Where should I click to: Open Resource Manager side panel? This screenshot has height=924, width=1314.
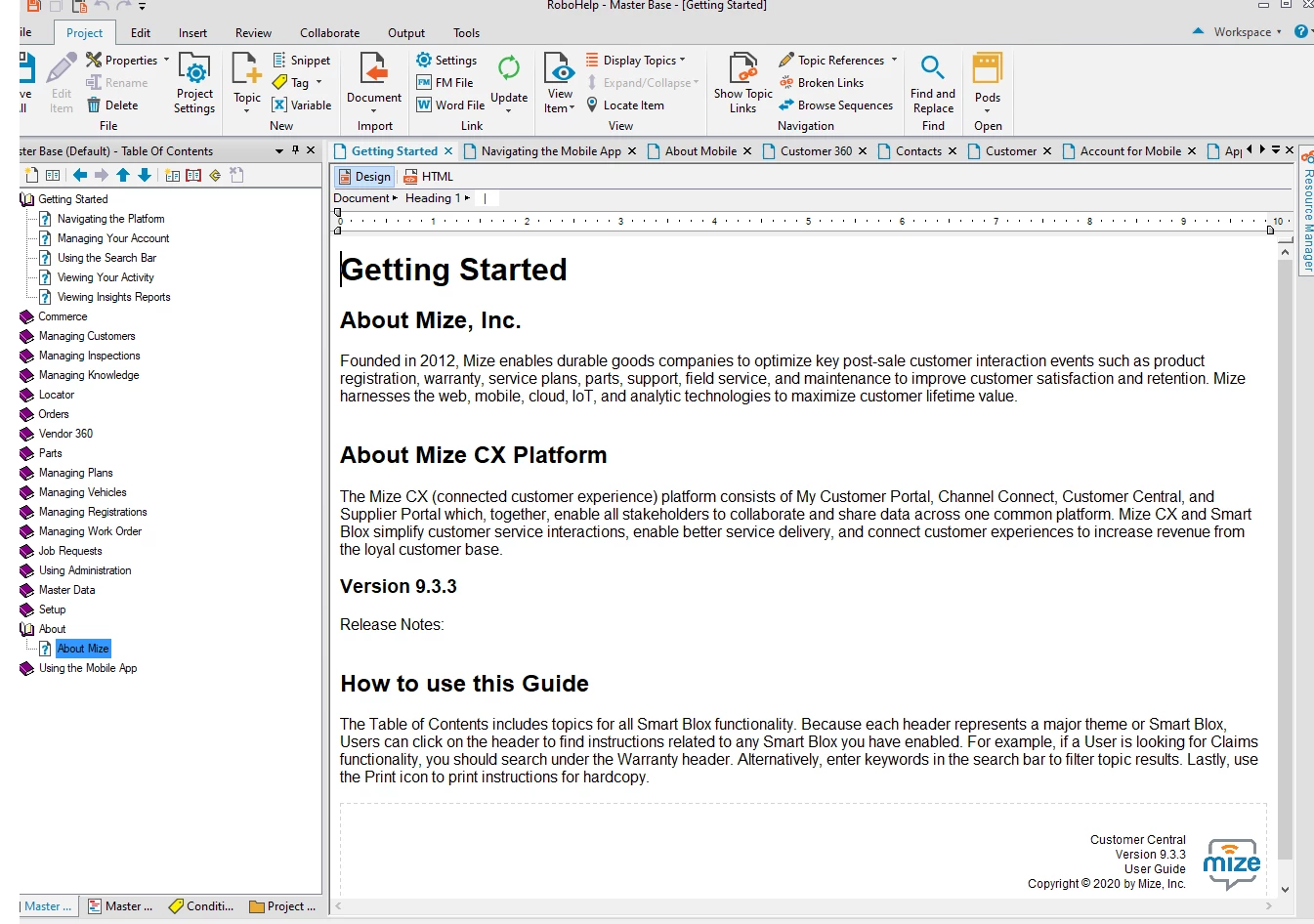1306,212
